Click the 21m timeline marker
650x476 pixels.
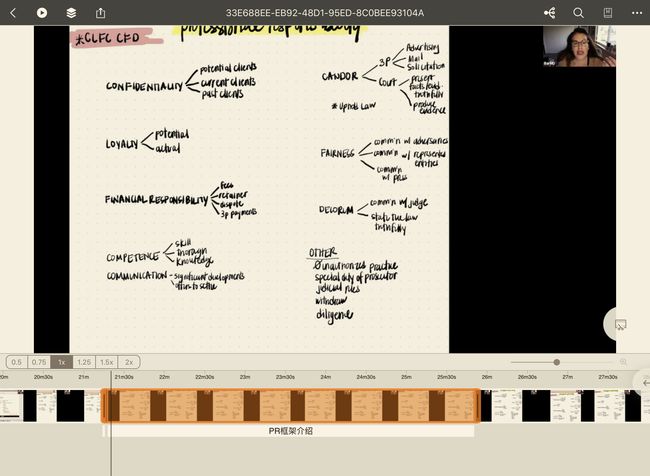pos(84,377)
